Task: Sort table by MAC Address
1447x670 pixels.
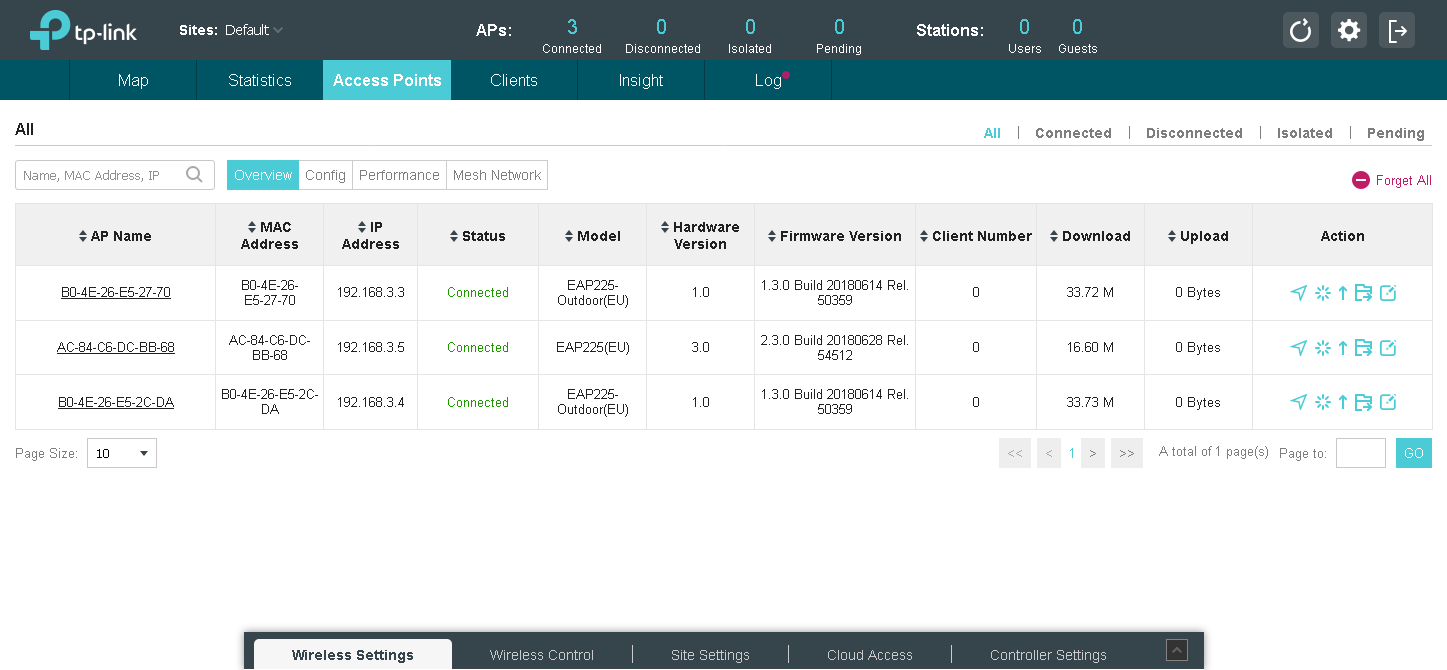Action: pyautogui.click(x=269, y=236)
